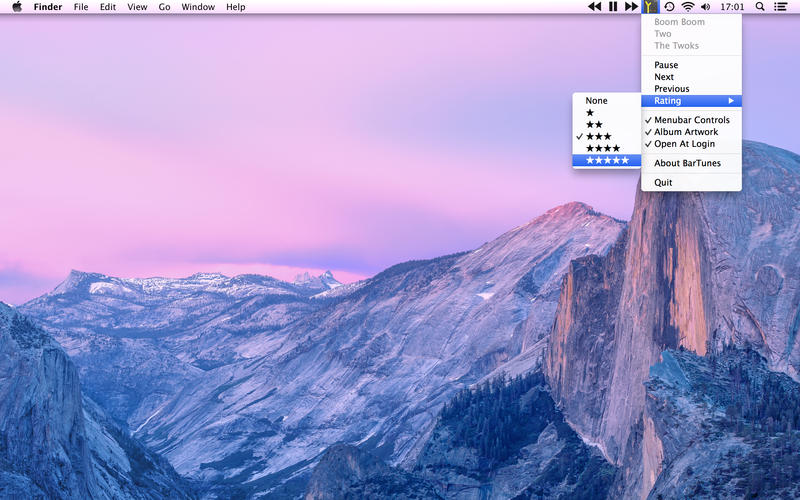The image size is (800, 500).
Task: Open Spotlight search magnifier icon
Action: tap(760, 7)
